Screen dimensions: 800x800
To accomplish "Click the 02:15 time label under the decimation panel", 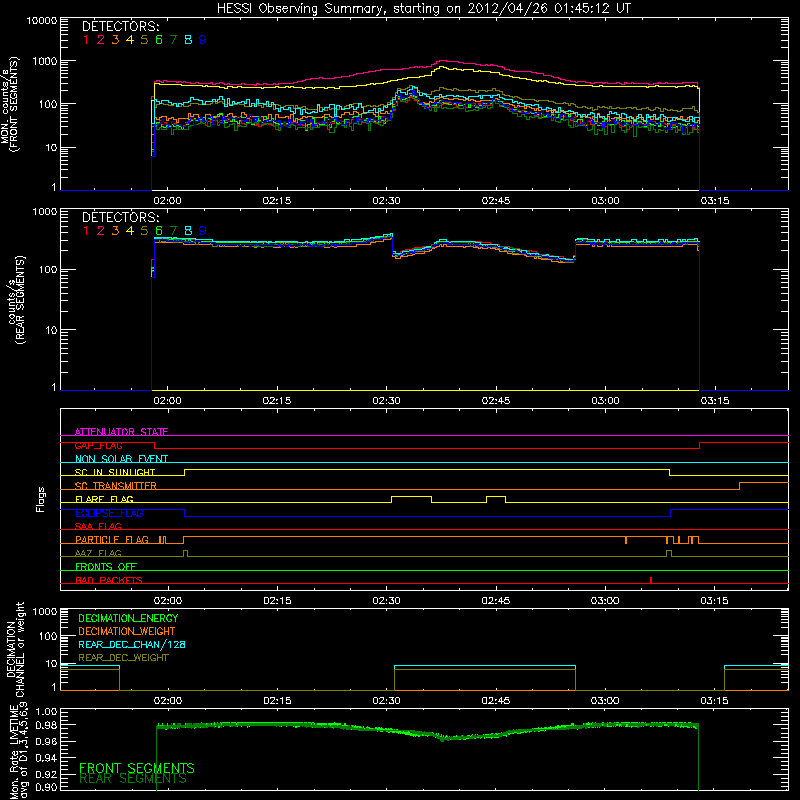I will (277, 701).
